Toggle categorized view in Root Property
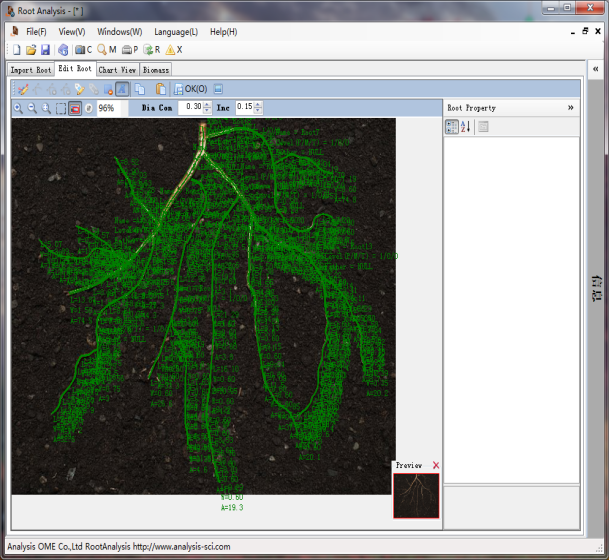 click(452, 127)
